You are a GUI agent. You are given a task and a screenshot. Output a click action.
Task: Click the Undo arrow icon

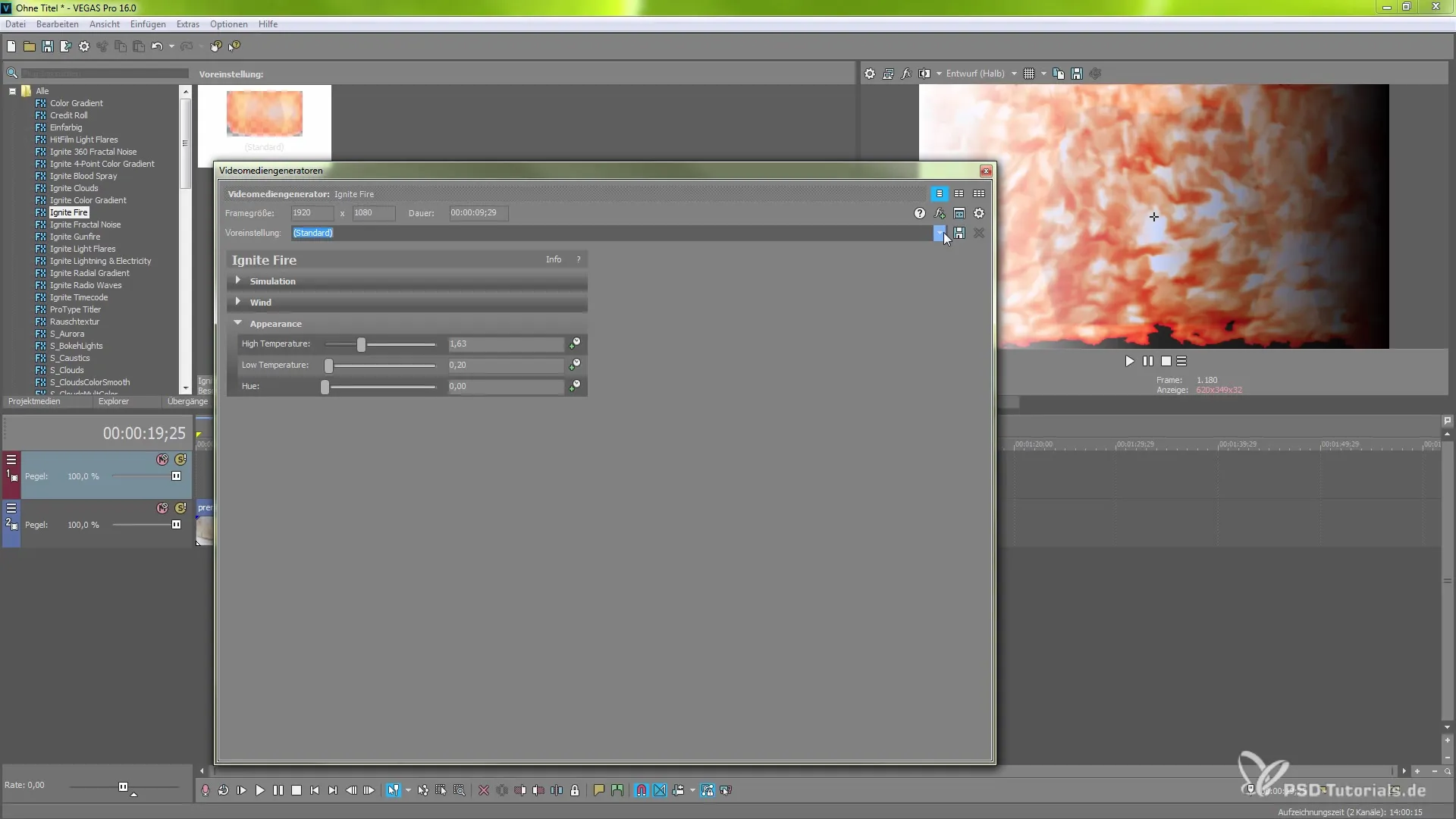coord(156,46)
